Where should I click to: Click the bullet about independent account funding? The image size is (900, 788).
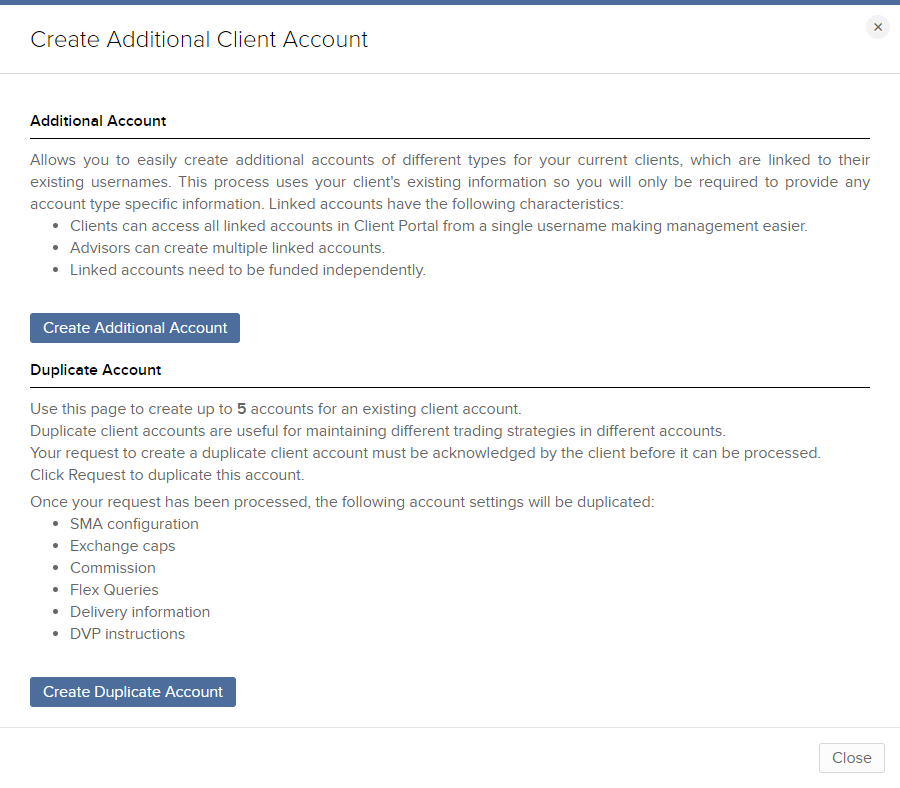click(248, 269)
